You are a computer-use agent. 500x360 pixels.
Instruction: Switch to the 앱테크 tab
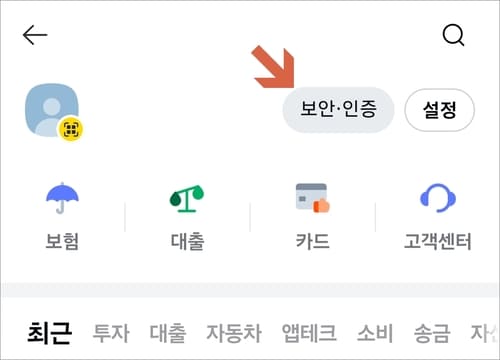coord(309,333)
